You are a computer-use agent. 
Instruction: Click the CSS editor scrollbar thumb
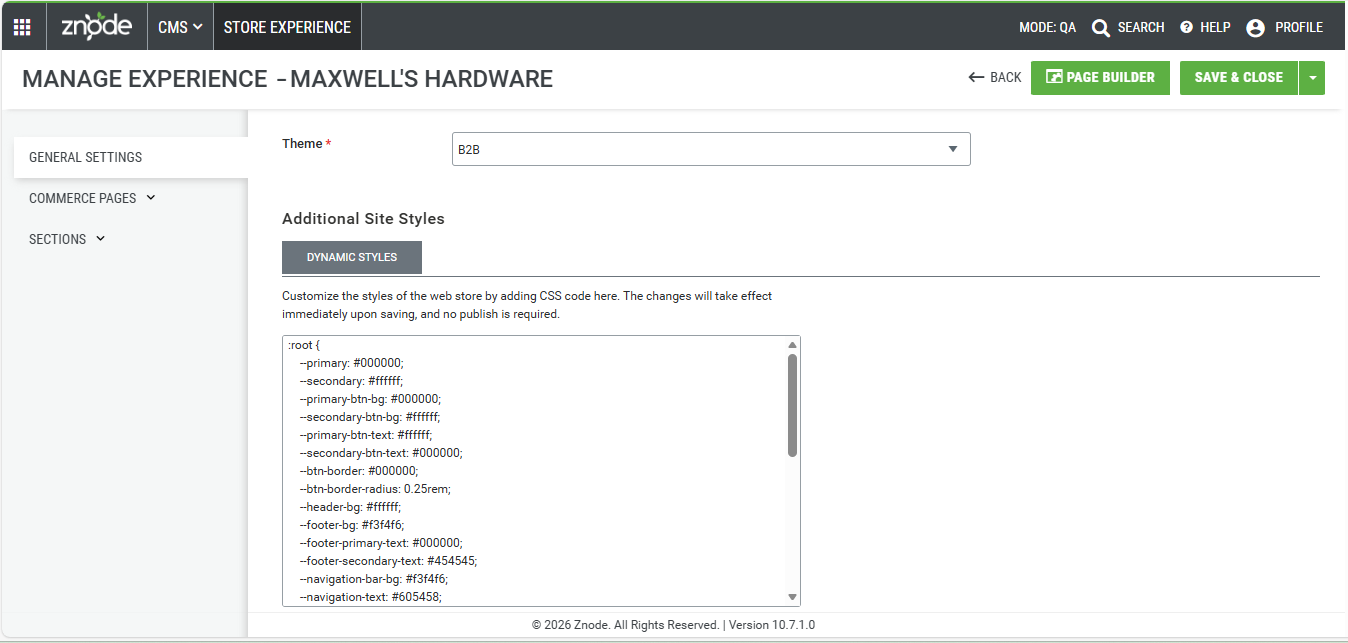pyautogui.click(x=792, y=405)
